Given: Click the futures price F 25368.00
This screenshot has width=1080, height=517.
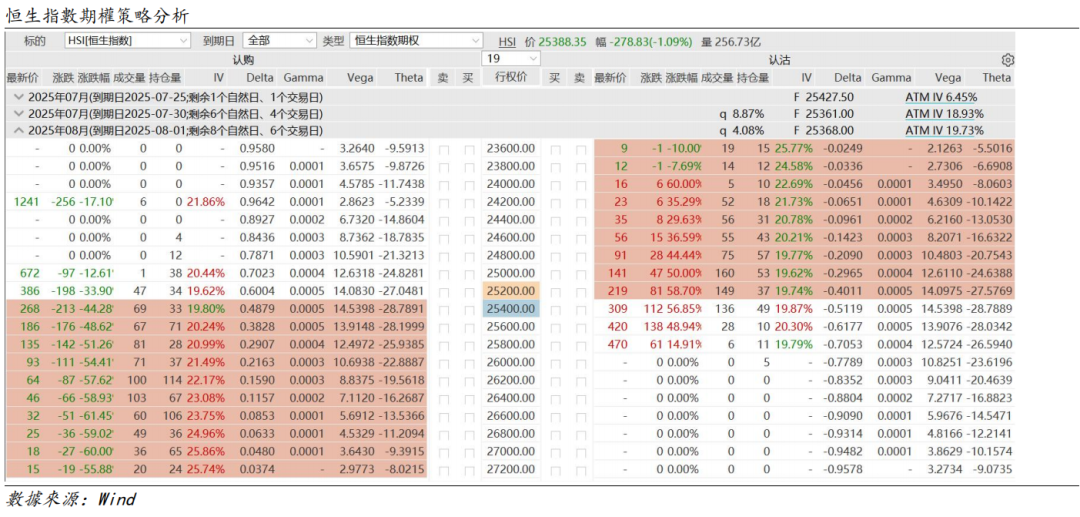Looking at the screenshot, I should coord(824,130).
